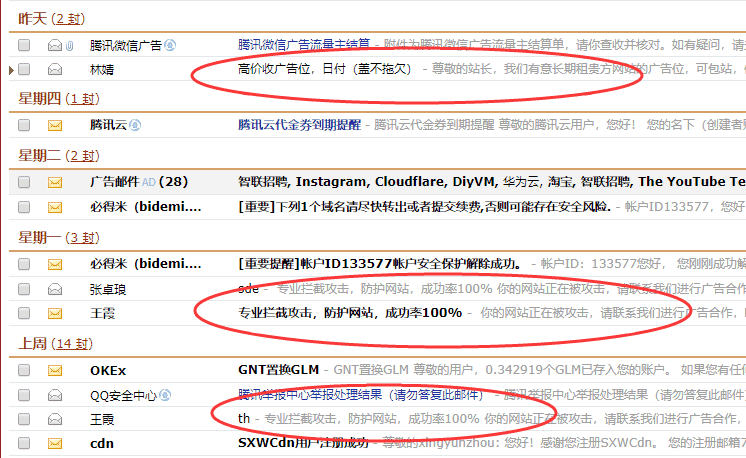
Task: Open the 'th' subject from 王霞
Action: pos(244,419)
